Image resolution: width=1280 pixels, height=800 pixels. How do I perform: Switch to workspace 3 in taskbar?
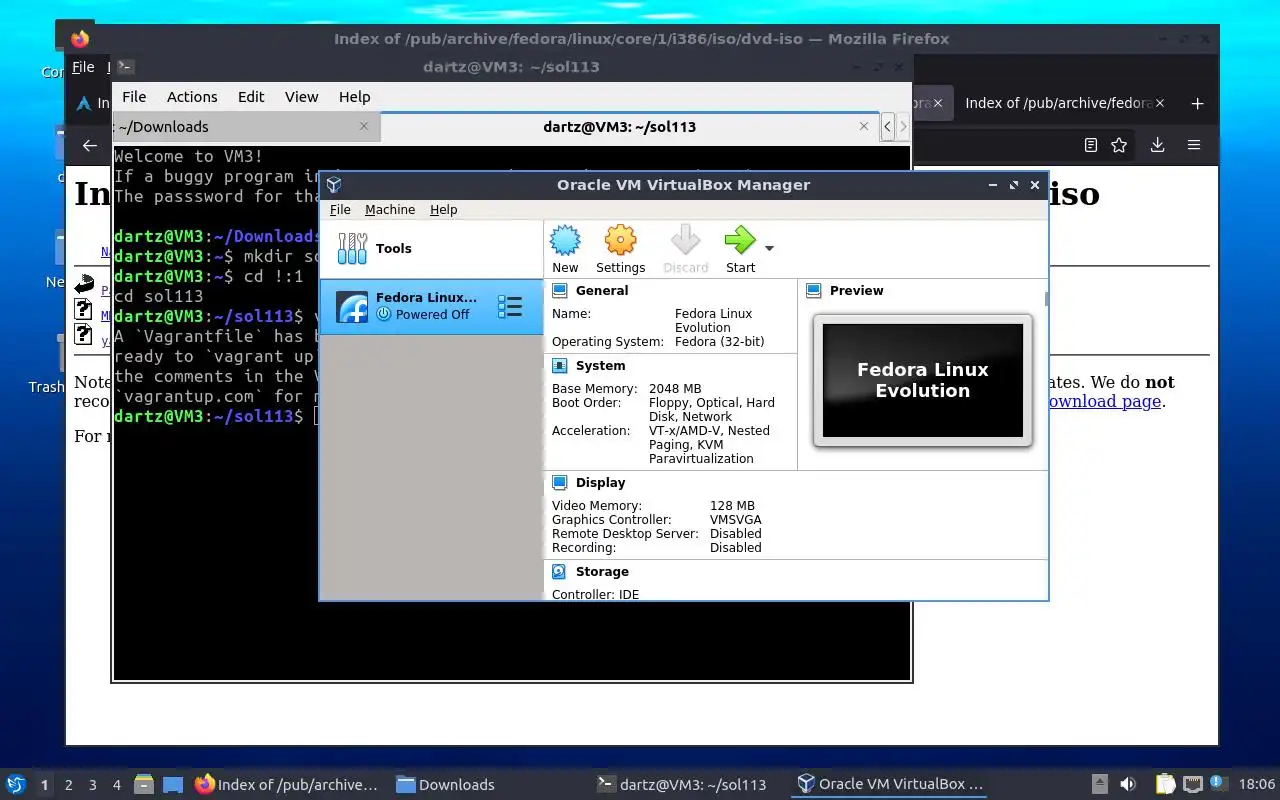(93, 785)
